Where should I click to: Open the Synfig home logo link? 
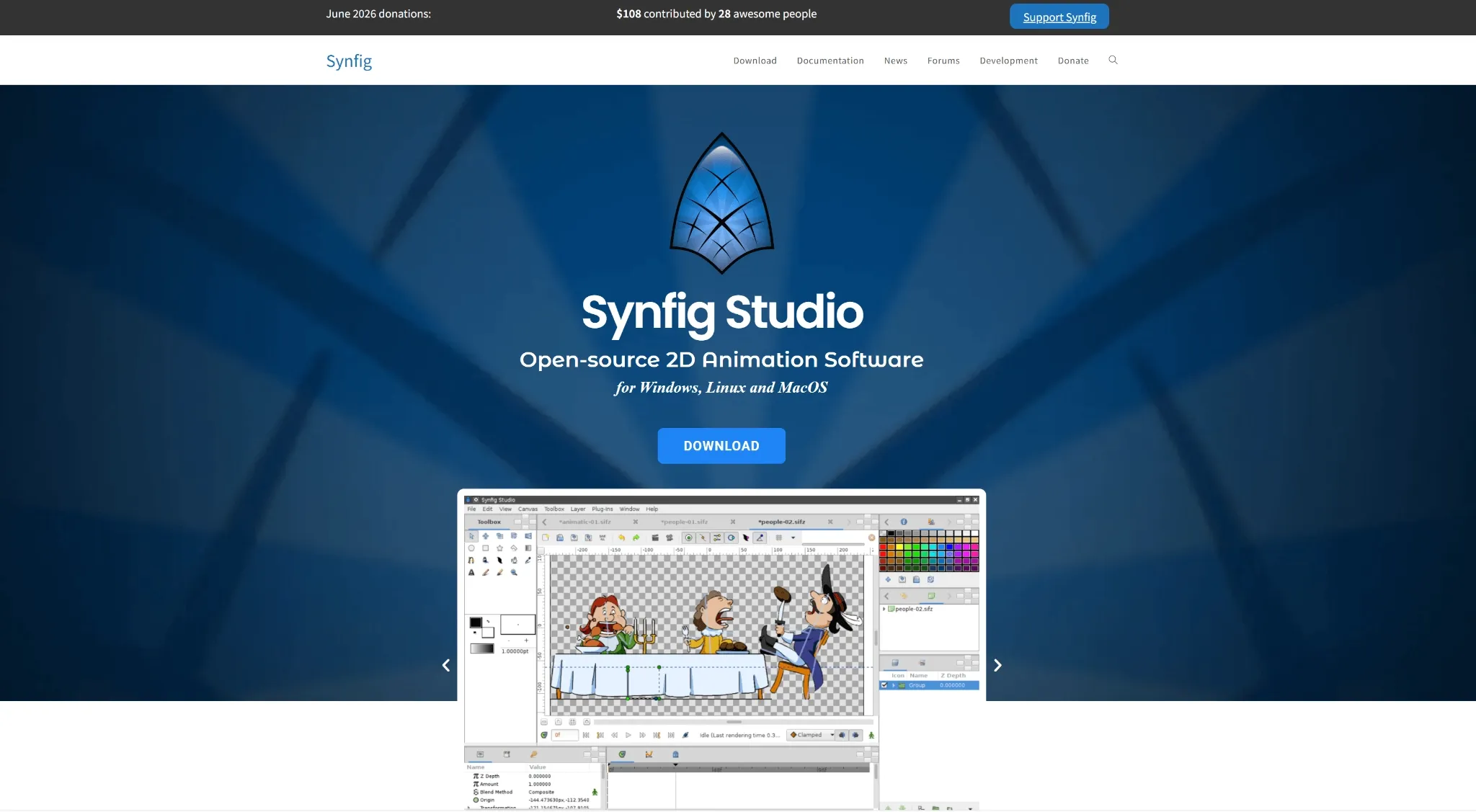click(349, 61)
